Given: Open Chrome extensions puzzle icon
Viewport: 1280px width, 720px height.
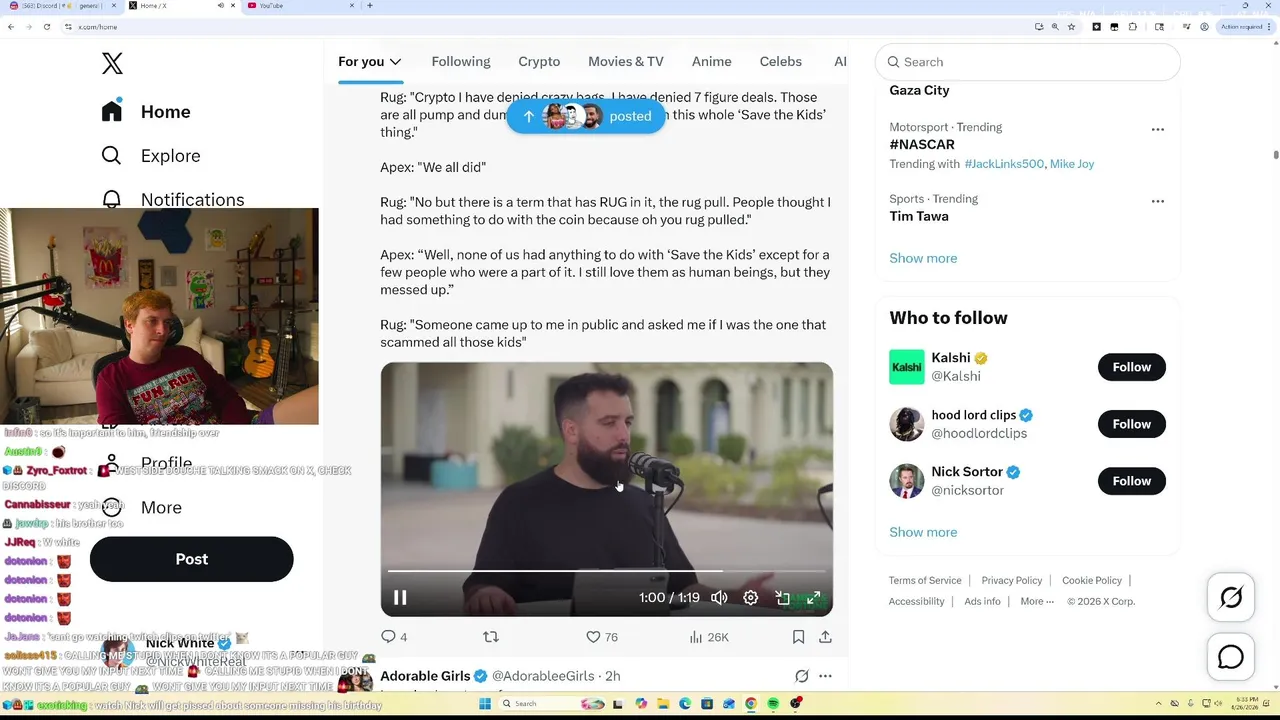Looking at the screenshot, I should pyautogui.click(x=1132, y=27).
